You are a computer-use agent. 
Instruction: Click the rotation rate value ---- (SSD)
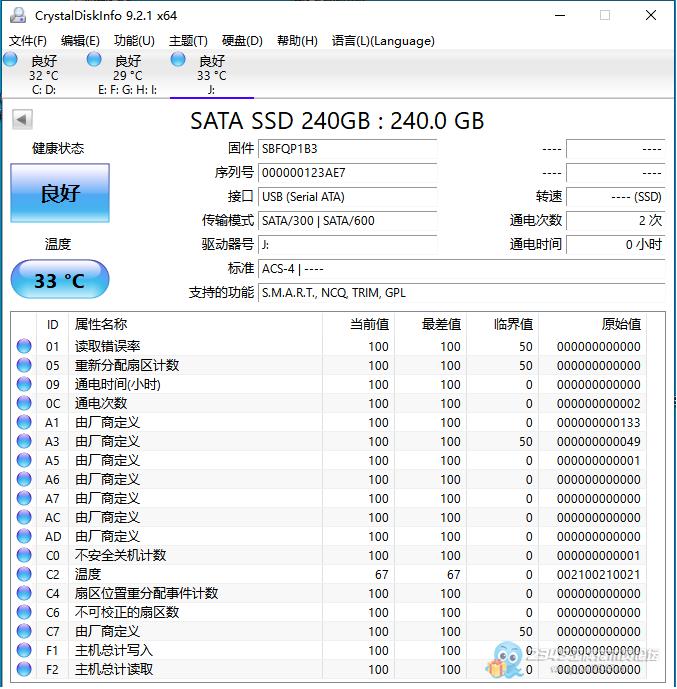(615, 196)
